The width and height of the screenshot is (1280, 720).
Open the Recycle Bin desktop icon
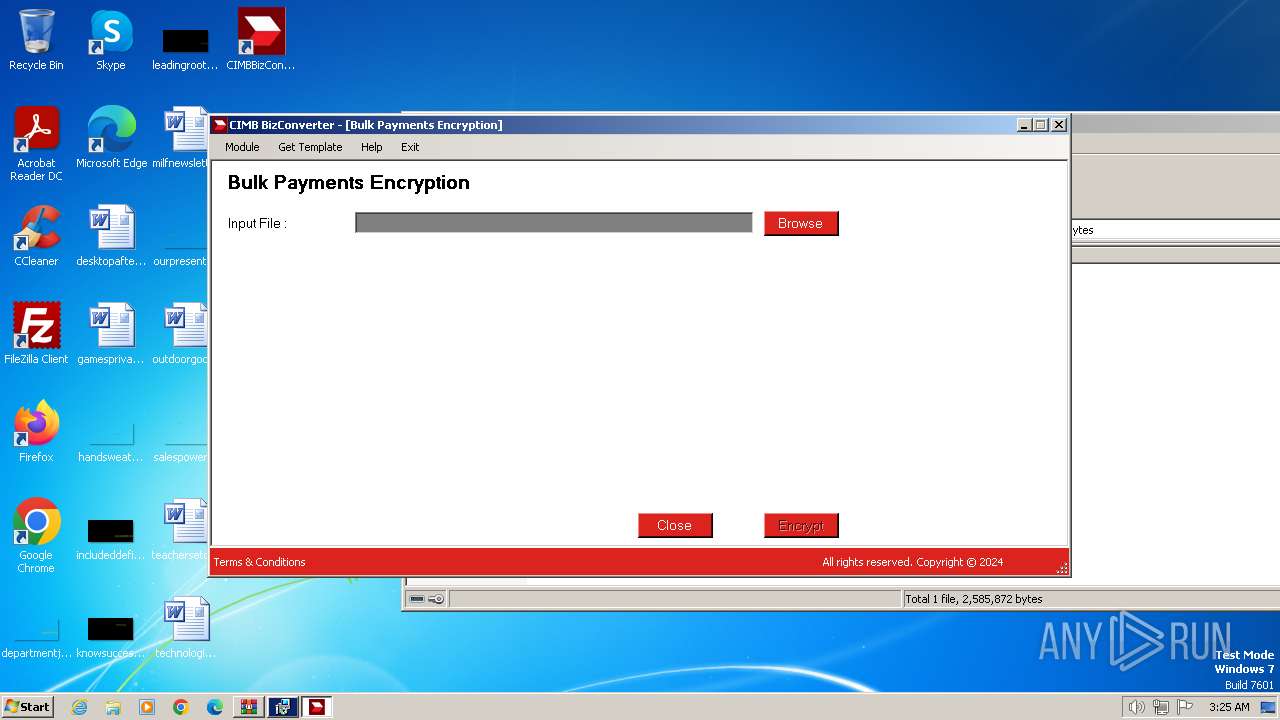tap(36, 40)
